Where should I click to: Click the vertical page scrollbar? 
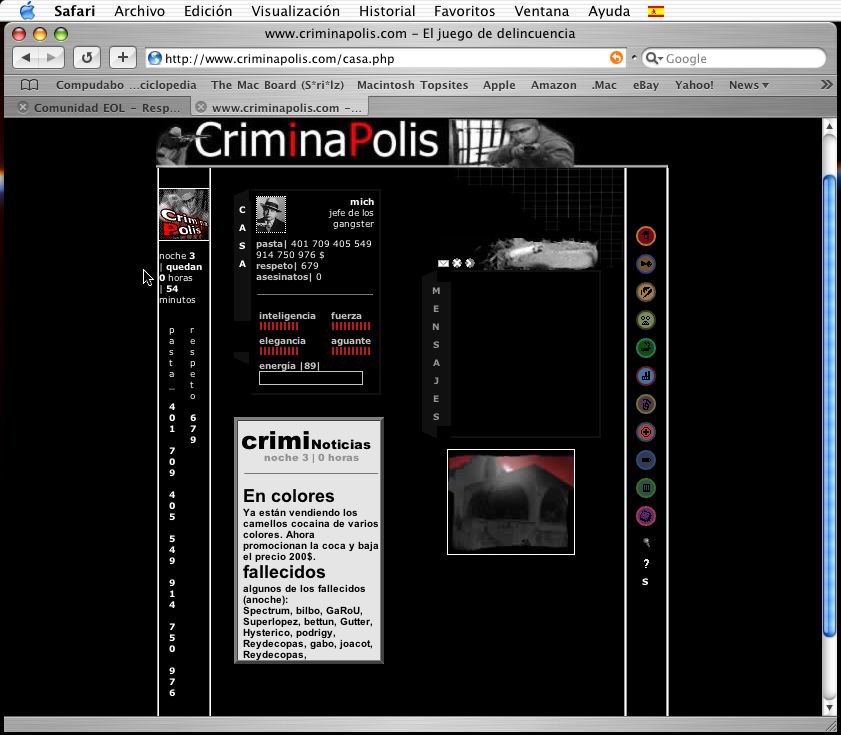pyautogui.click(x=828, y=400)
